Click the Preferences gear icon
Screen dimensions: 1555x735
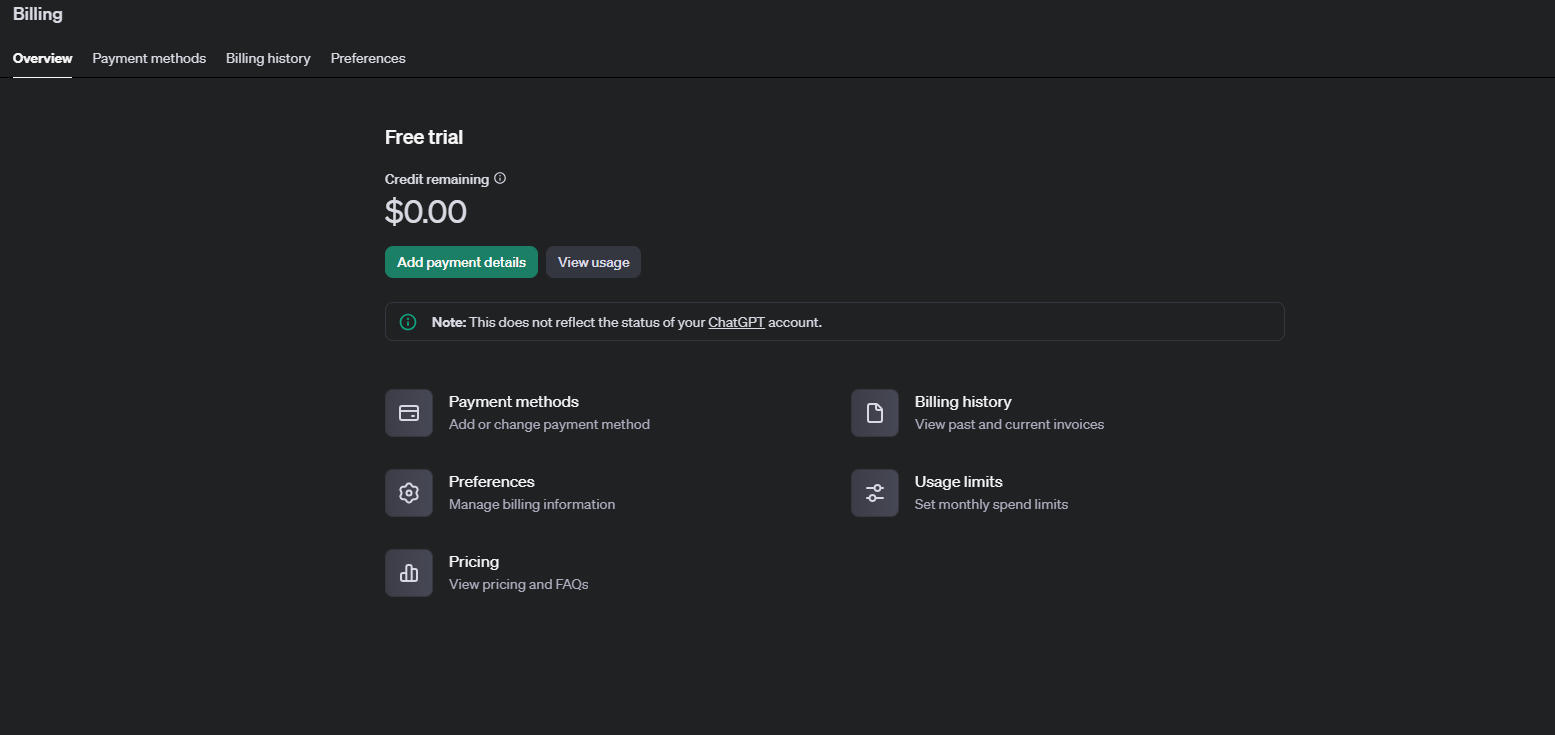[409, 493]
